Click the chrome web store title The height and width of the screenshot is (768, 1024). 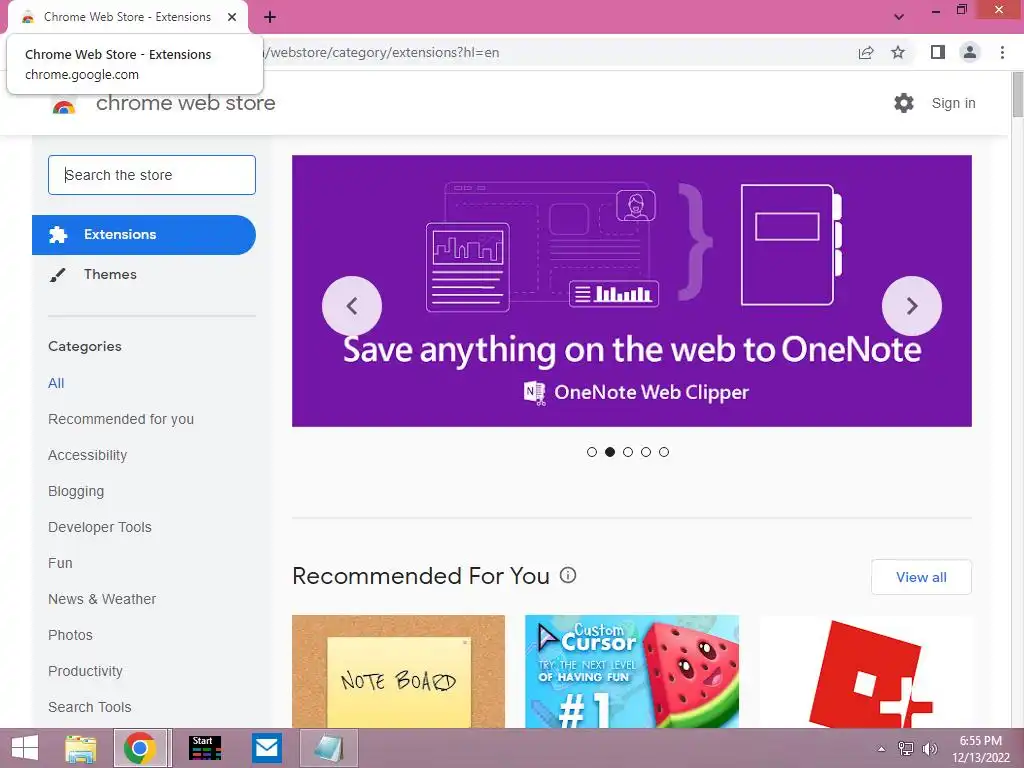[185, 103]
